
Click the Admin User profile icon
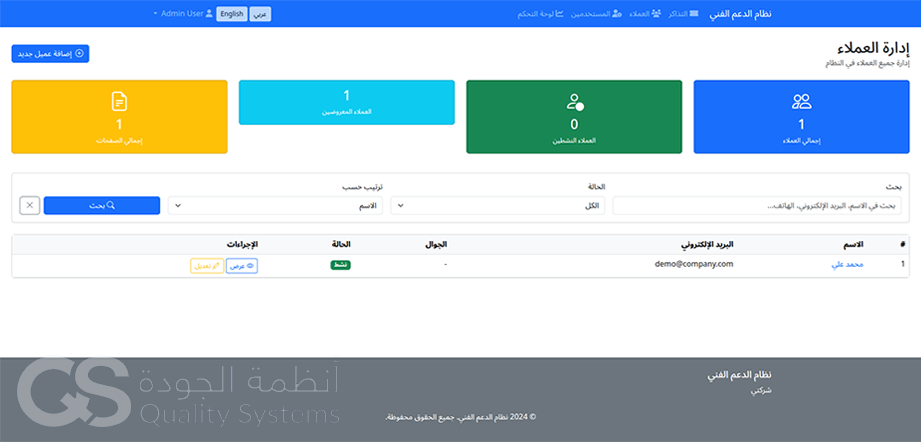point(210,14)
